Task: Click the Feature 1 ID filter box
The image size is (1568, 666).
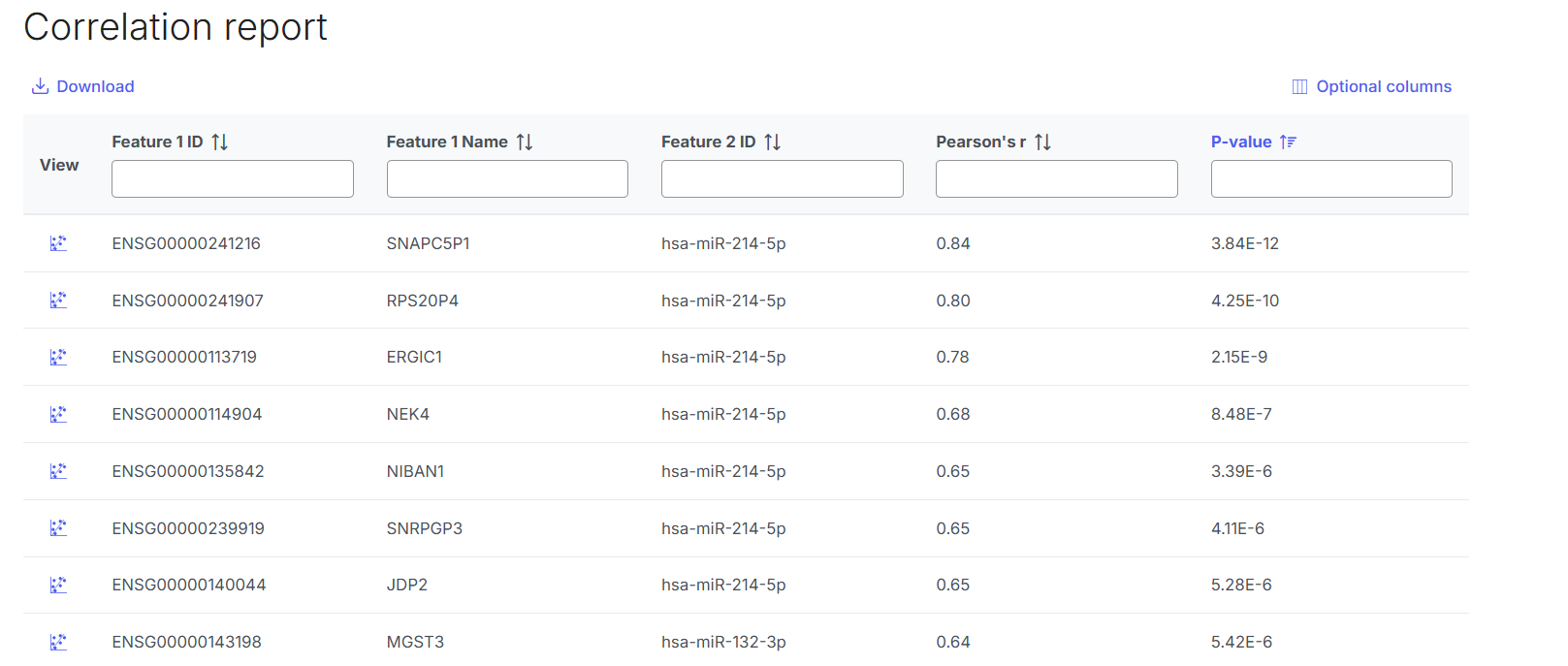Action: 233,179
